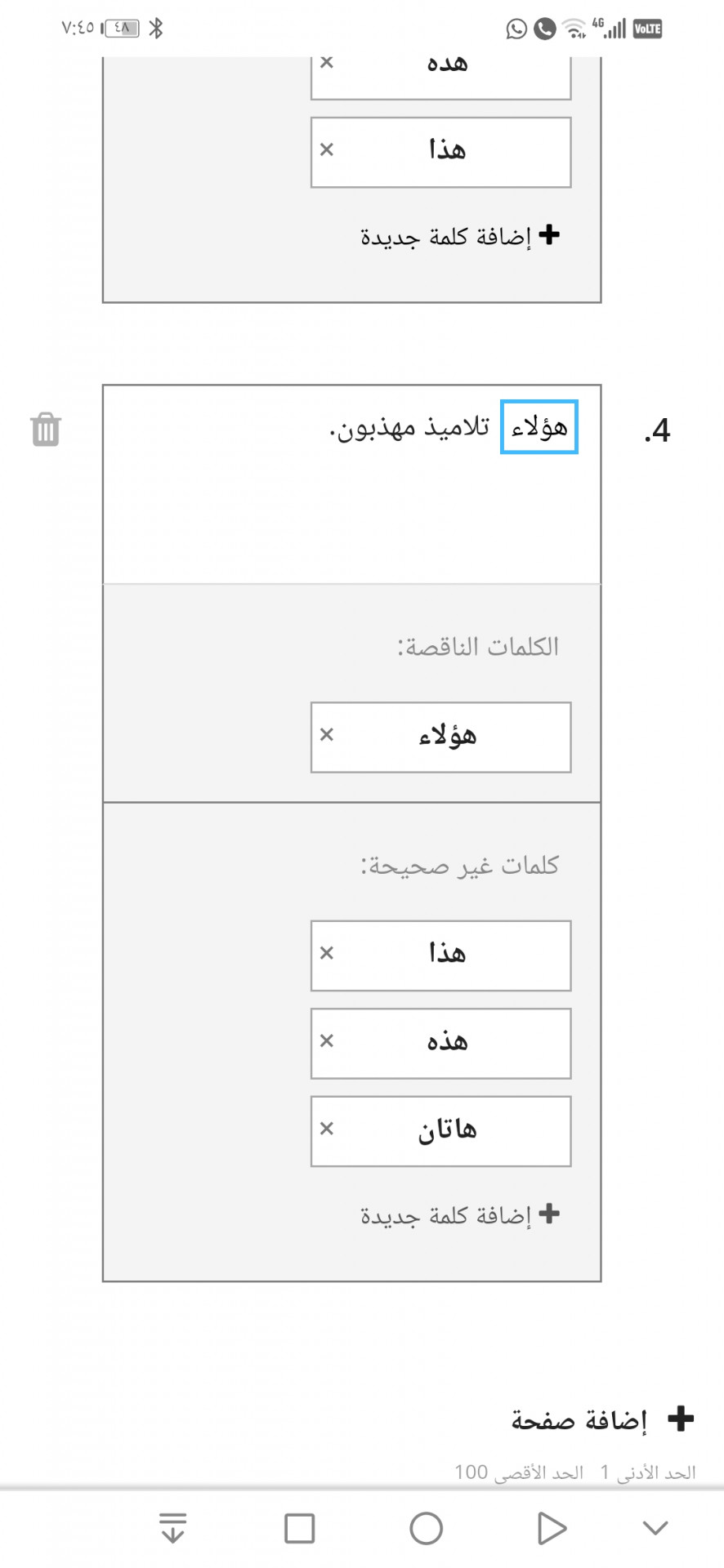Tap Android home circle button
Image resolution: width=724 pixels, height=1568 pixels.
click(426, 1529)
